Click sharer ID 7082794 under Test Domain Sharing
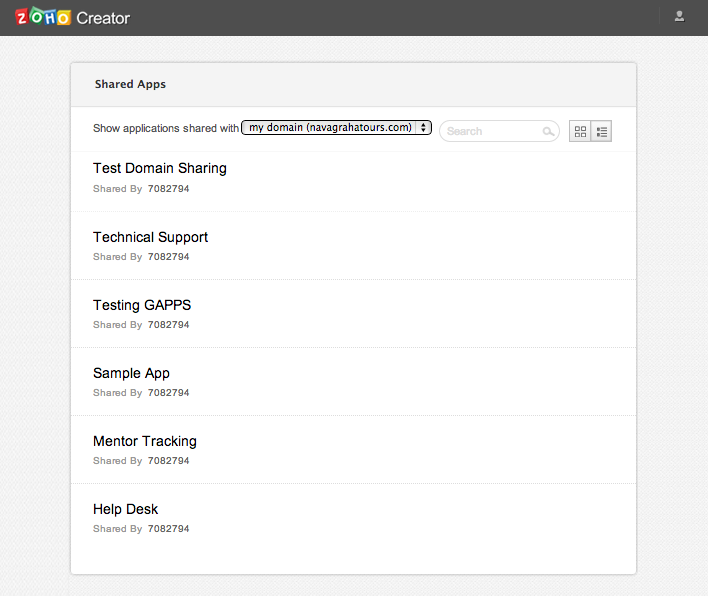The width and height of the screenshot is (708, 596). coord(168,189)
